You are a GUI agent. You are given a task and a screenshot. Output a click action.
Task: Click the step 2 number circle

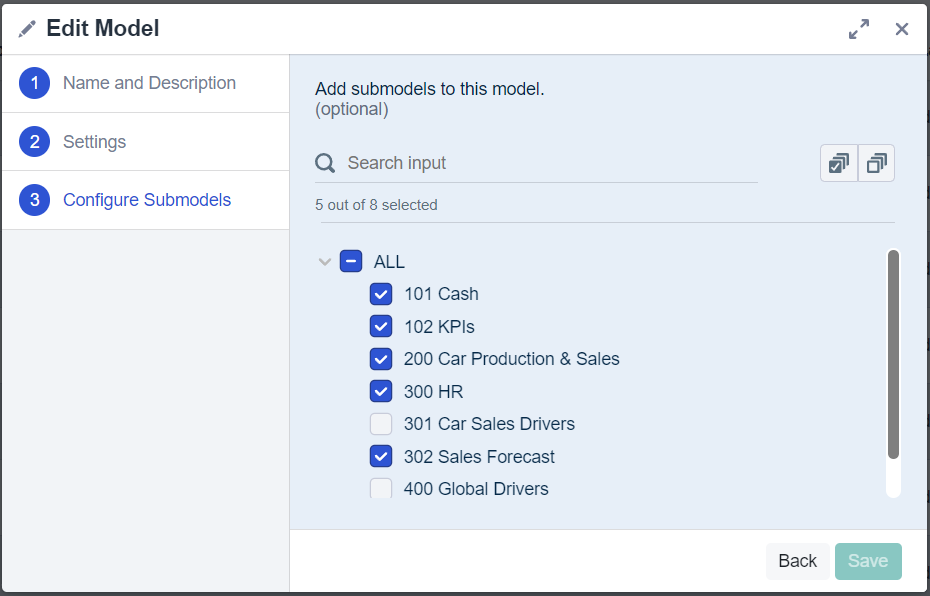coord(34,142)
